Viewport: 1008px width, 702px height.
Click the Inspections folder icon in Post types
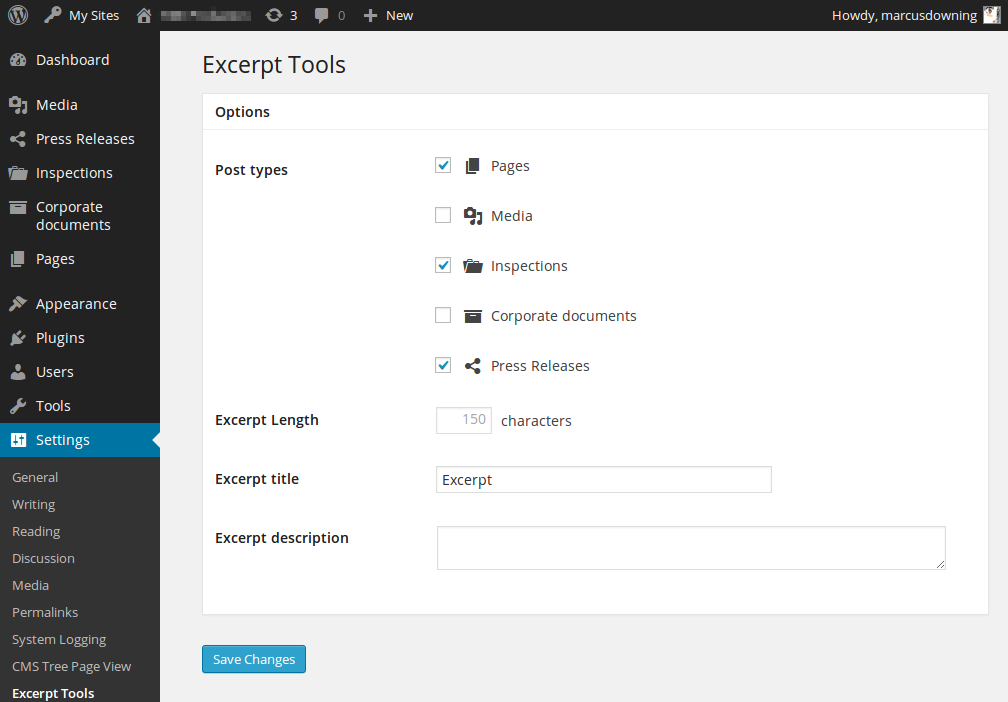(472, 266)
